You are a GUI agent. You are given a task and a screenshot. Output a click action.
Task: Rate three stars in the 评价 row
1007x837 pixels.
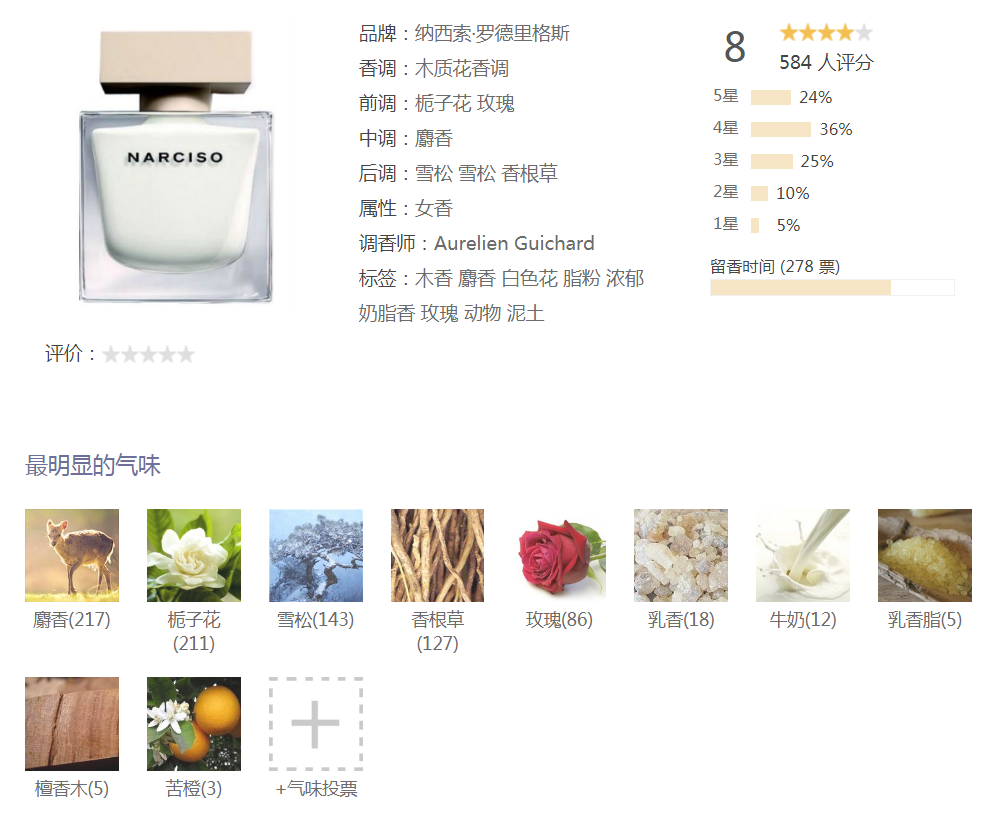click(148, 354)
